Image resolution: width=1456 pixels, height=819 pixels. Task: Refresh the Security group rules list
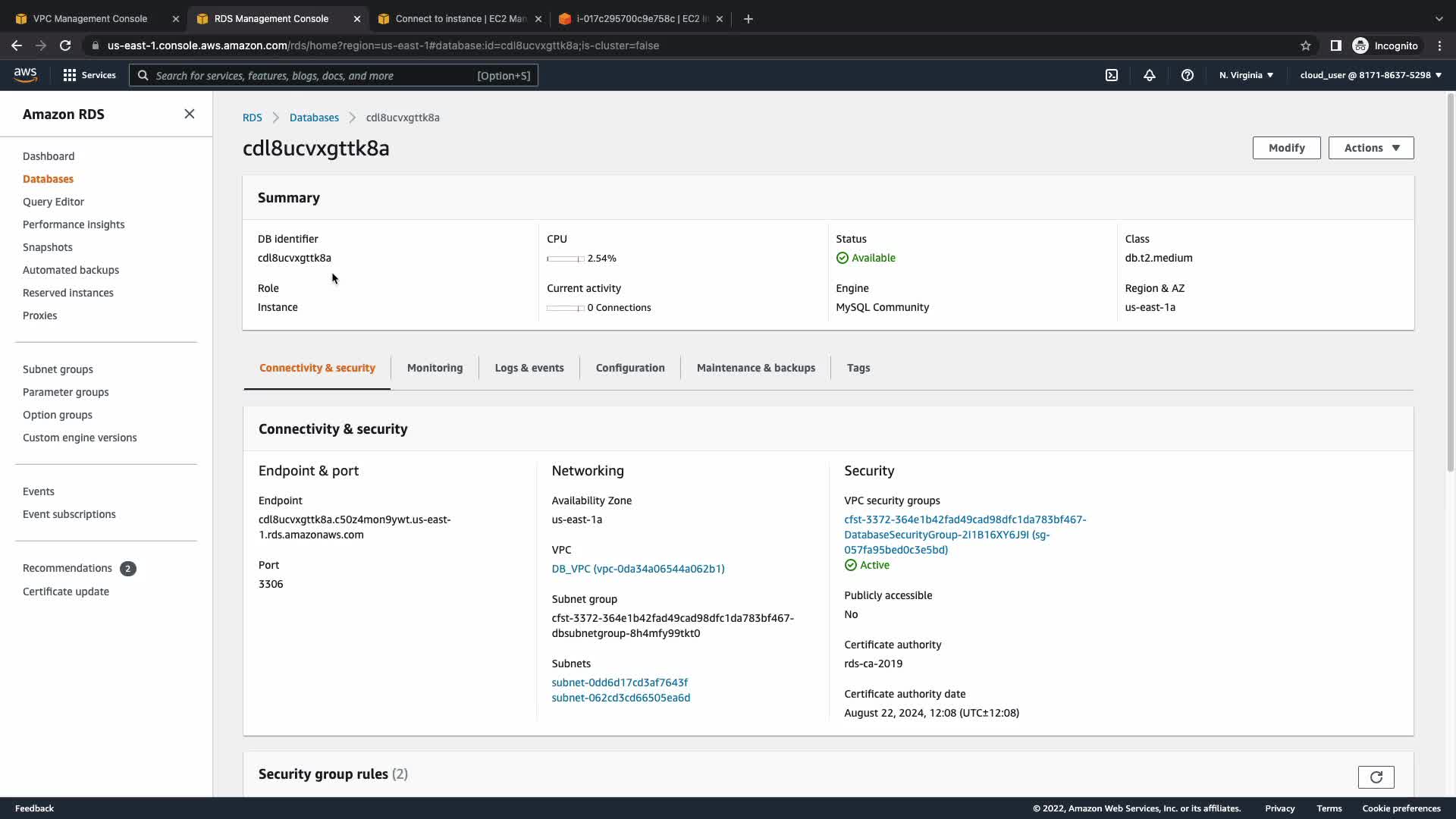click(1376, 777)
